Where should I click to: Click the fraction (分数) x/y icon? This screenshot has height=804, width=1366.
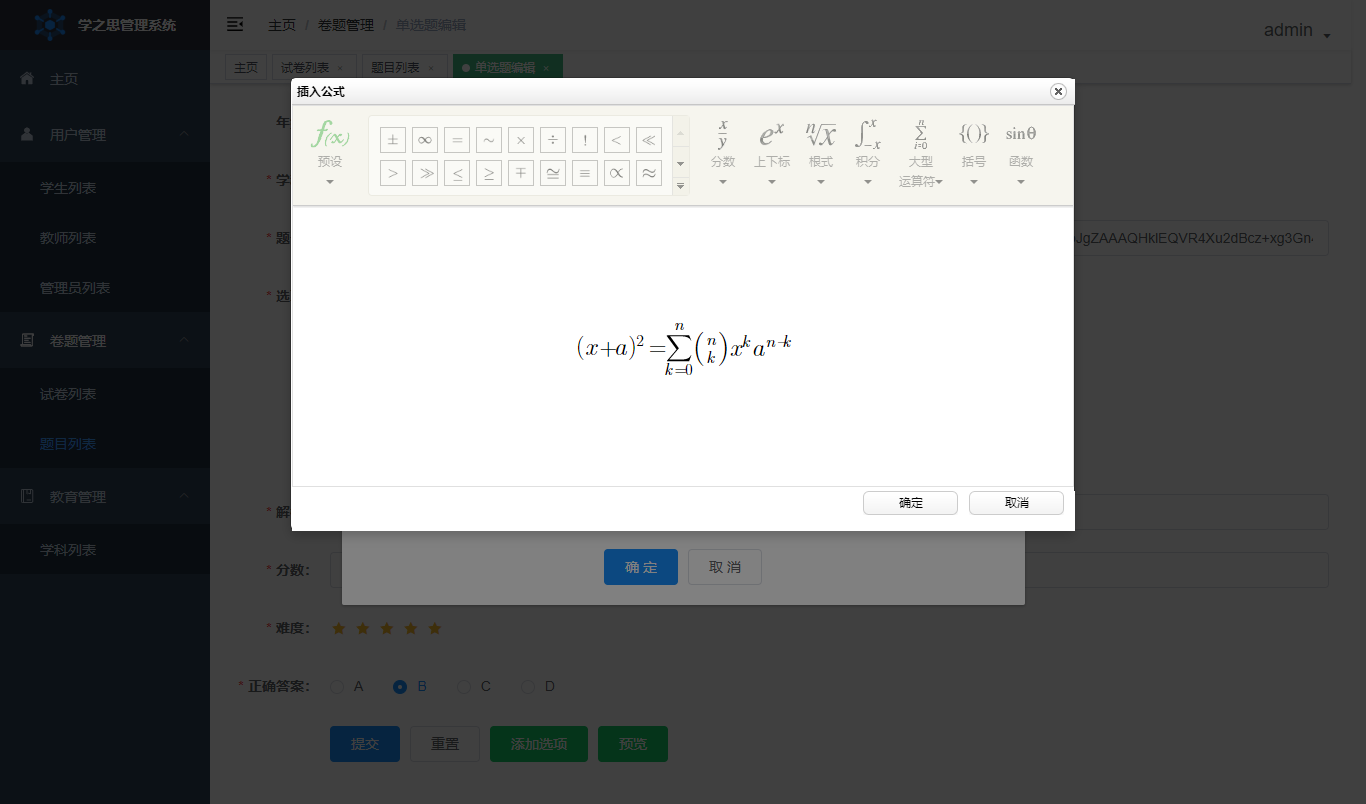[x=722, y=135]
